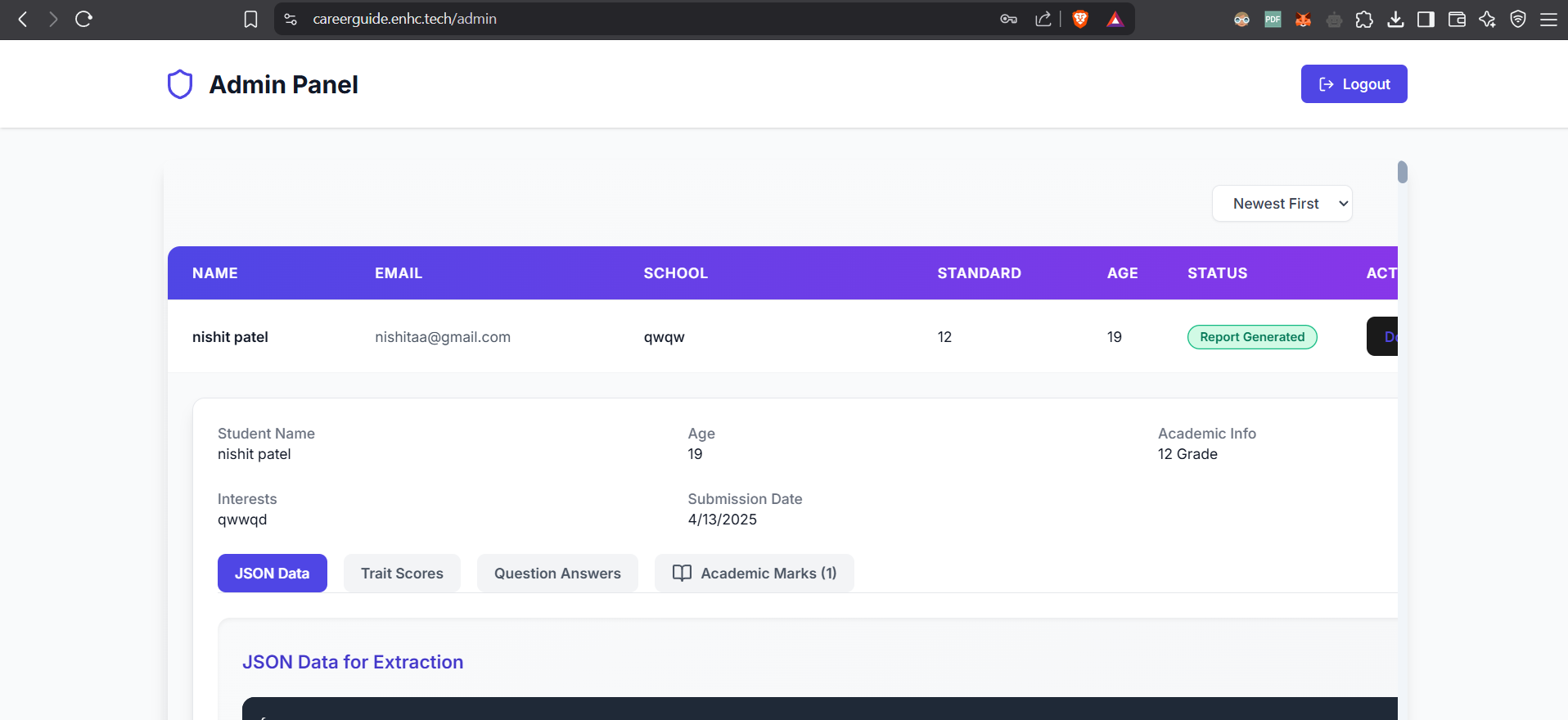Click the bookmark icon beside address bar

click(251, 19)
